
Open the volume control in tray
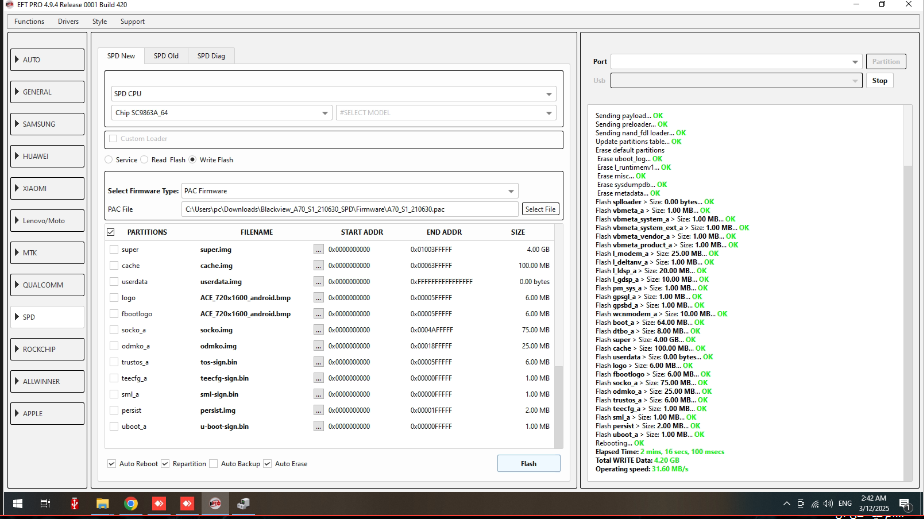click(x=829, y=504)
